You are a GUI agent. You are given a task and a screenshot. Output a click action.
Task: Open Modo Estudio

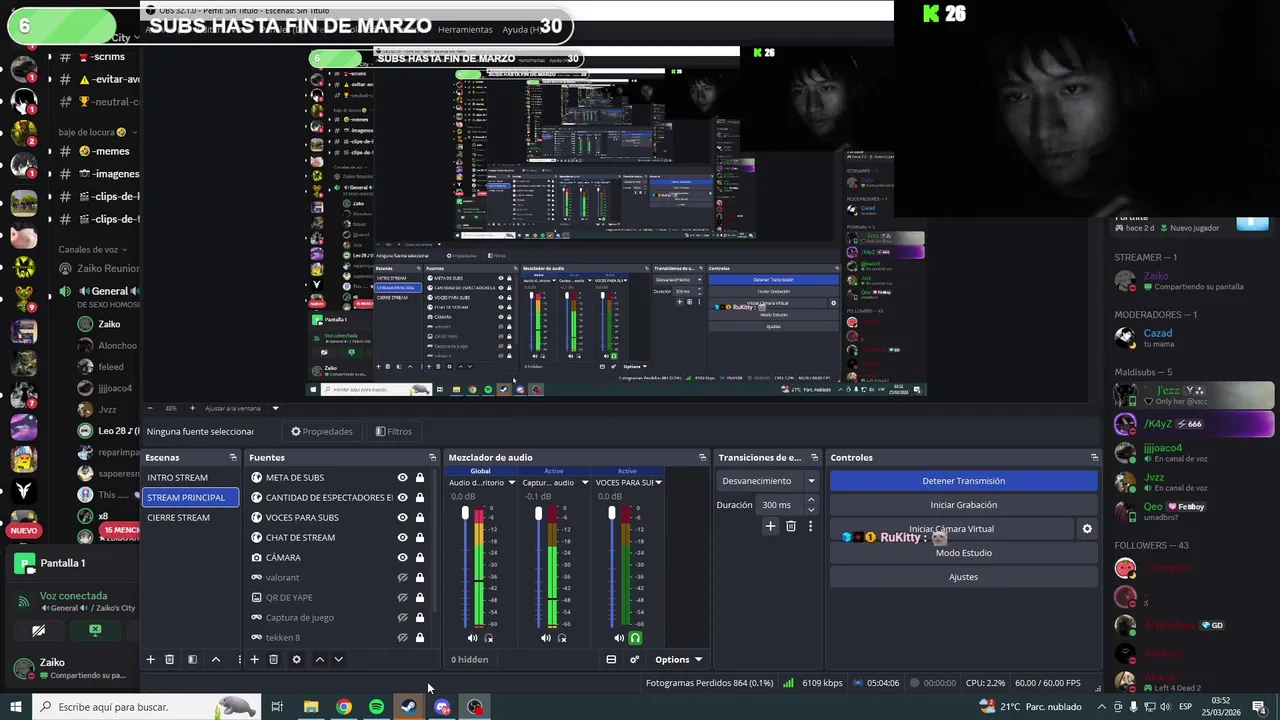click(x=963, y=553)
